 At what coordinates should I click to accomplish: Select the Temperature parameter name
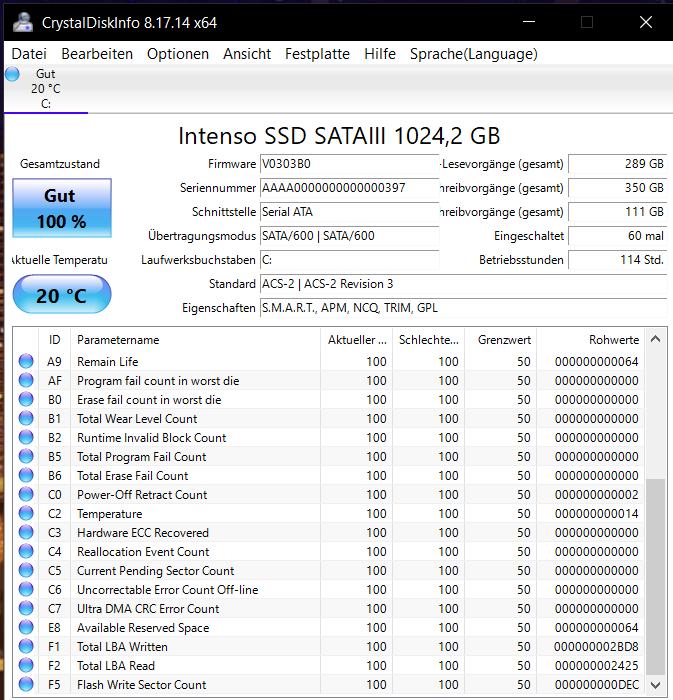pos(109,514)
